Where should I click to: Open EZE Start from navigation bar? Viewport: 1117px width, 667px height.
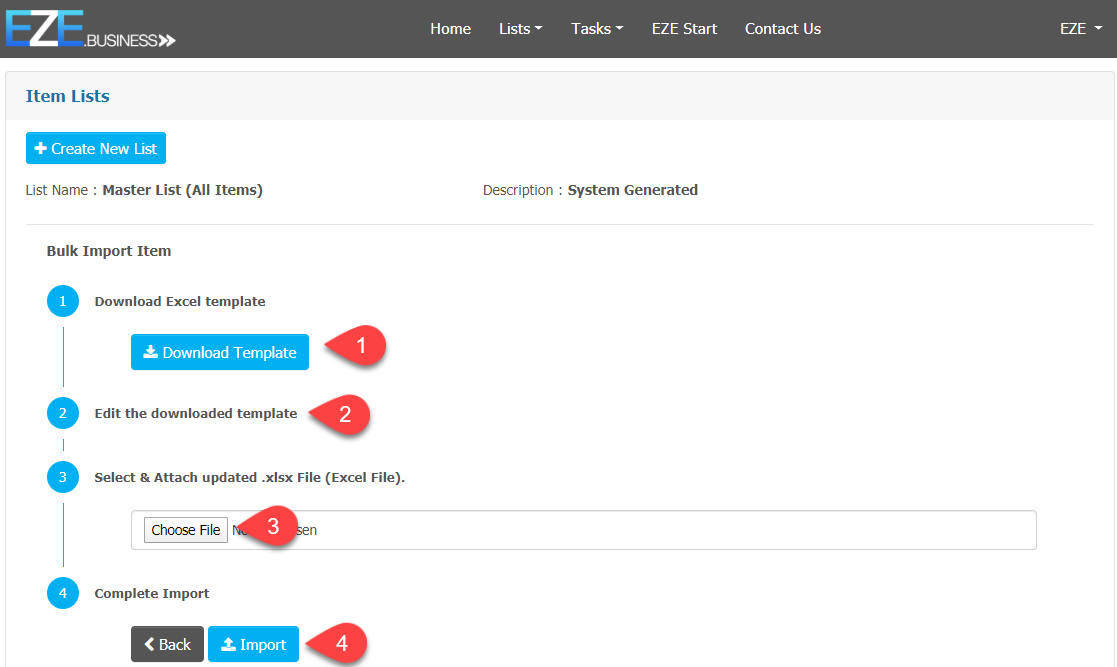[x=684, y=29]
